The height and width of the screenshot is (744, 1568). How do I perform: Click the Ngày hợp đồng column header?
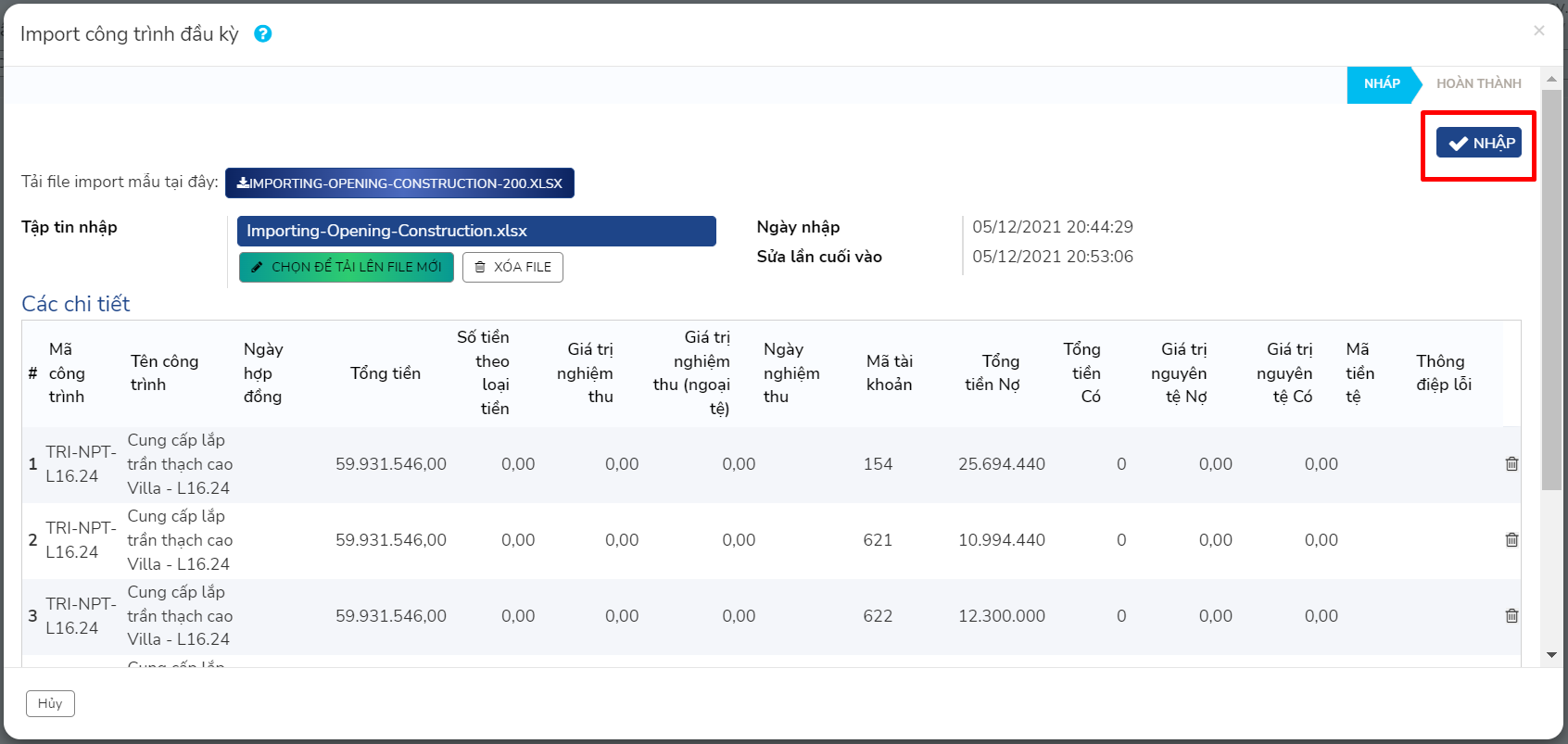[263, 372]
